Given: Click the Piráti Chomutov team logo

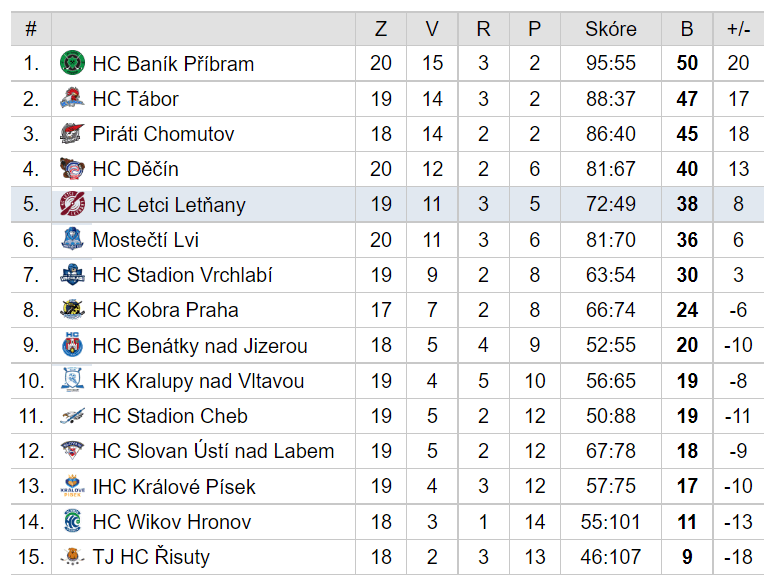Looking at the screenshot, I should coord(72,133).
